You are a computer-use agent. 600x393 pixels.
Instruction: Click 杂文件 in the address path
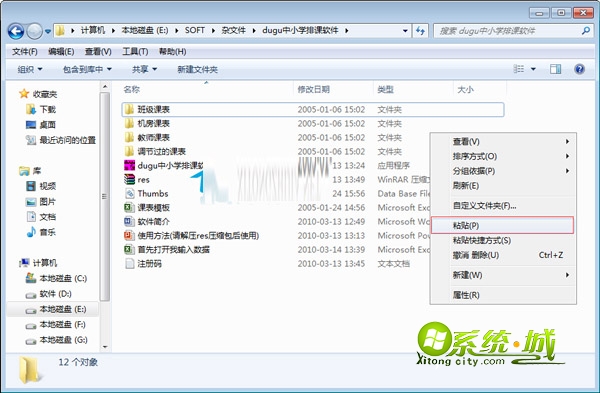233,30
